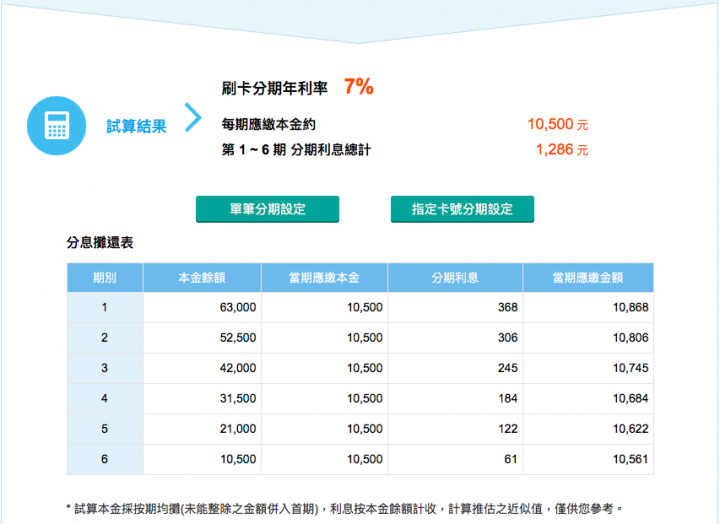Viewport: 720px width, 524px height.
Task: Click the 分息攤還表 table title
Action: (x=100, y=242)
